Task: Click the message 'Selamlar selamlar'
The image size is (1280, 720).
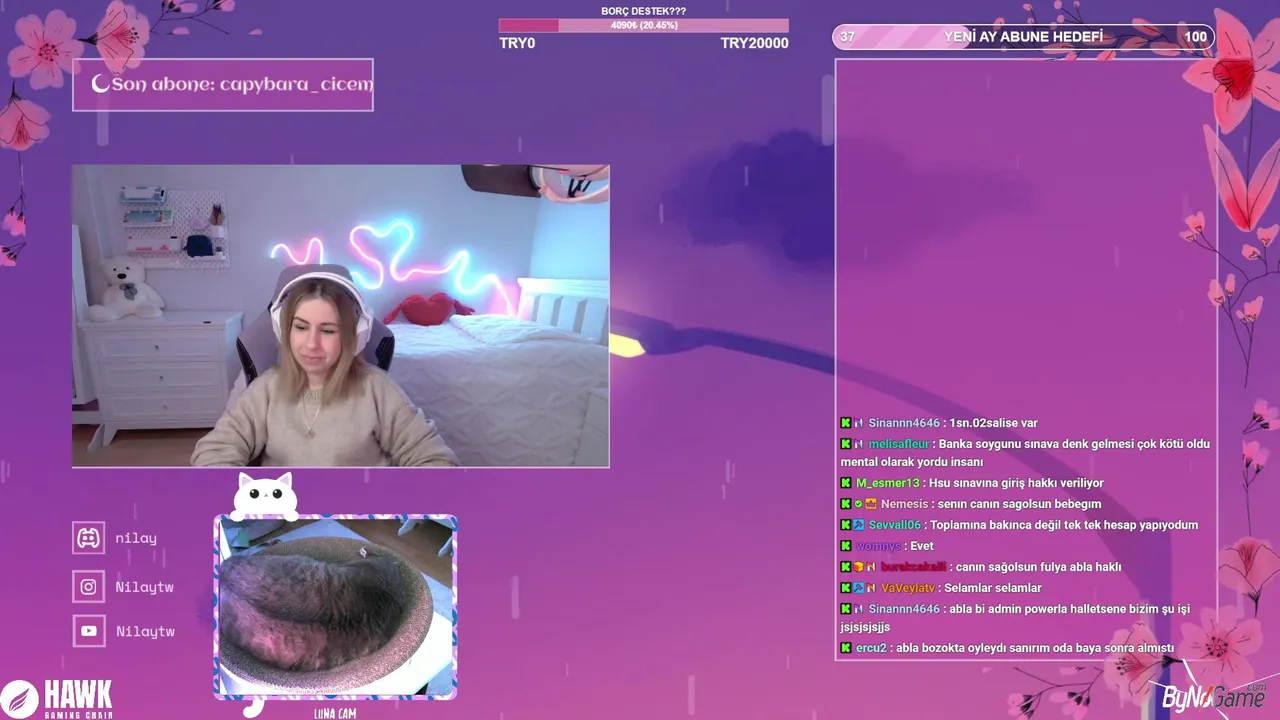Action: click(993, 588)
